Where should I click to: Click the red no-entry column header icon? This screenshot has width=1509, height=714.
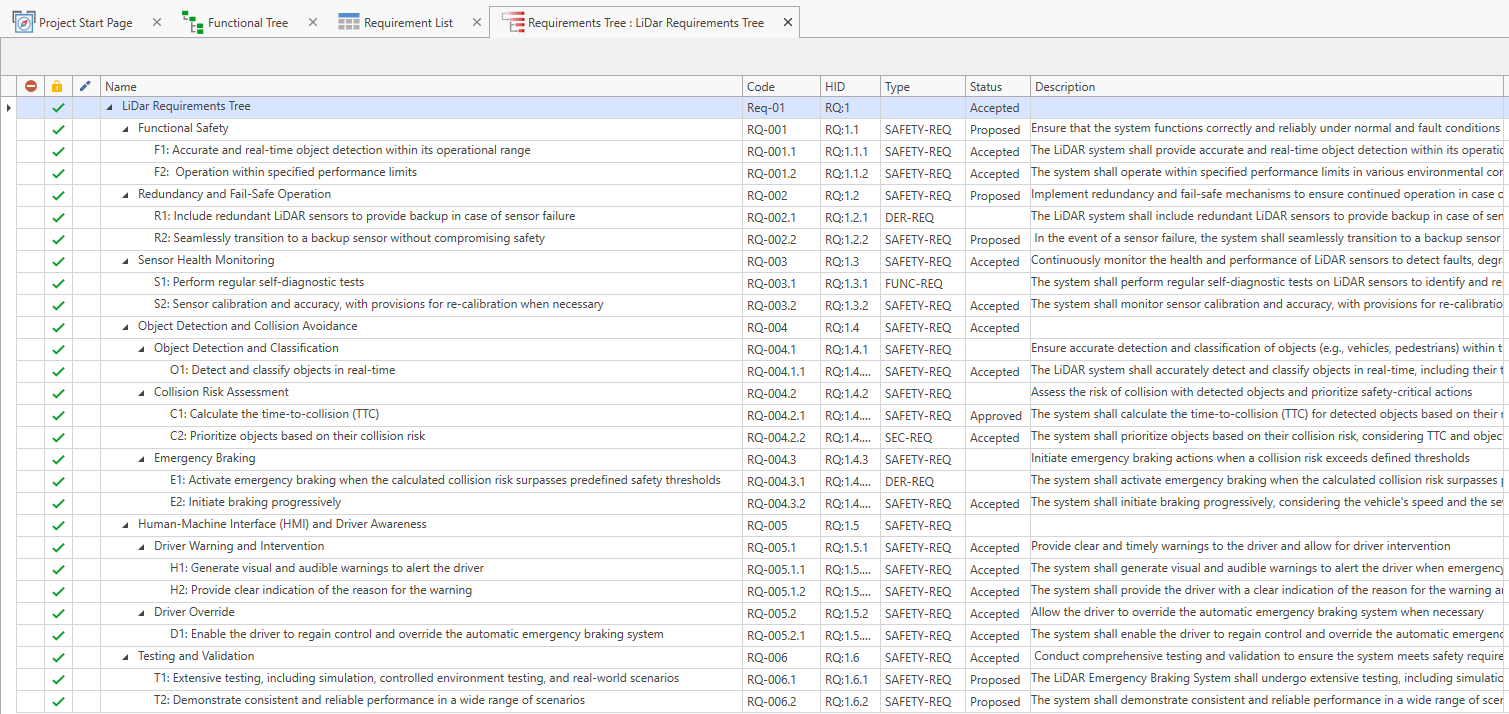click(31, 87)
